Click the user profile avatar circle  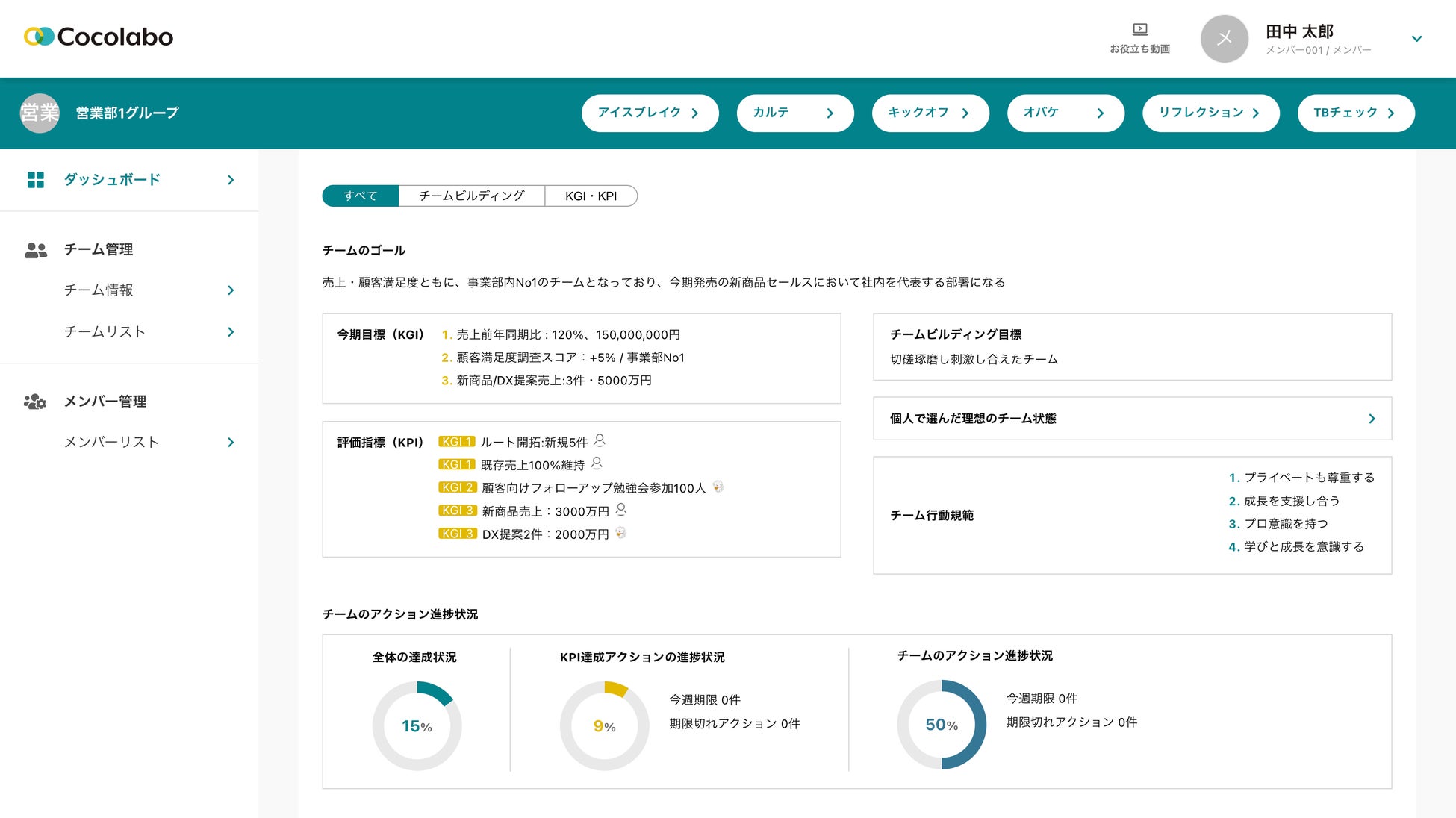pyautogui.click(x=1224, y=39)
